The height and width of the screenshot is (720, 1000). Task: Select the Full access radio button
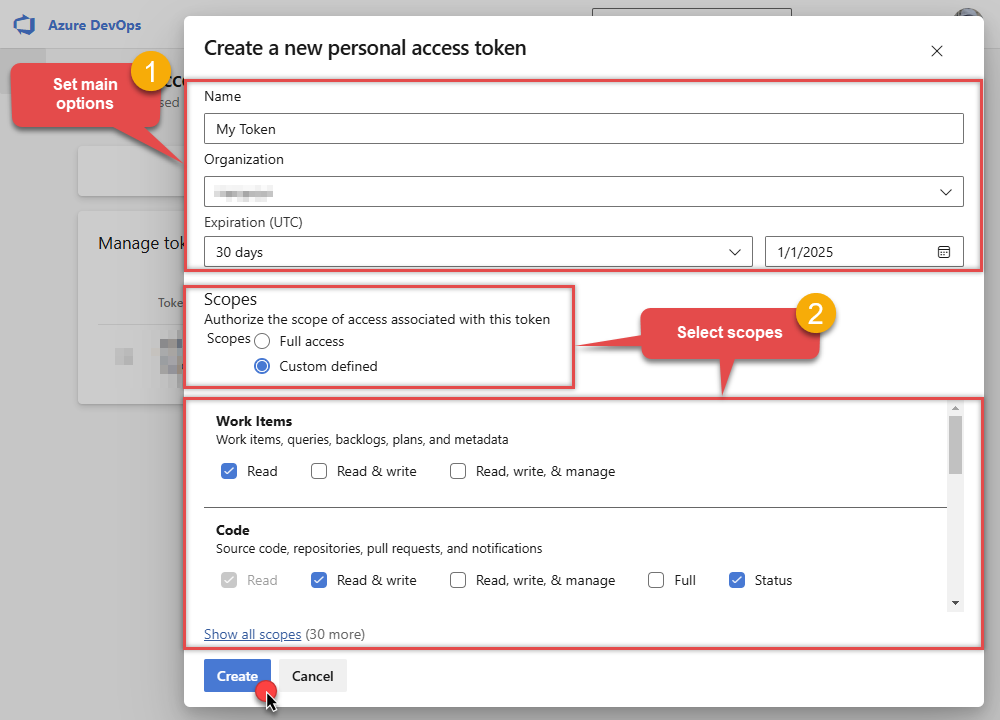click(x=262, y=341)
